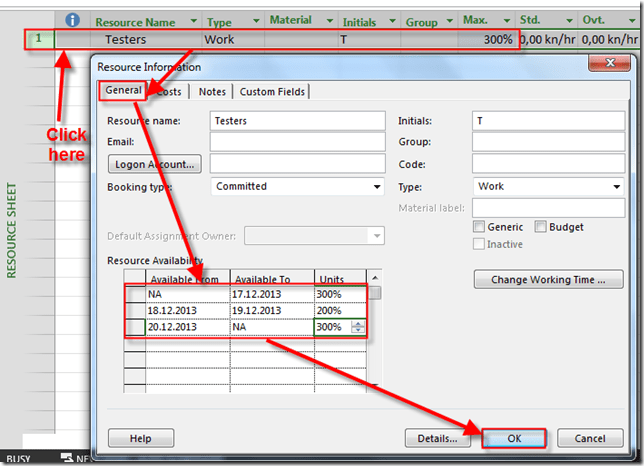Increase Units with the spinner up arrow
644x466 pixels.
click(359, 323)
